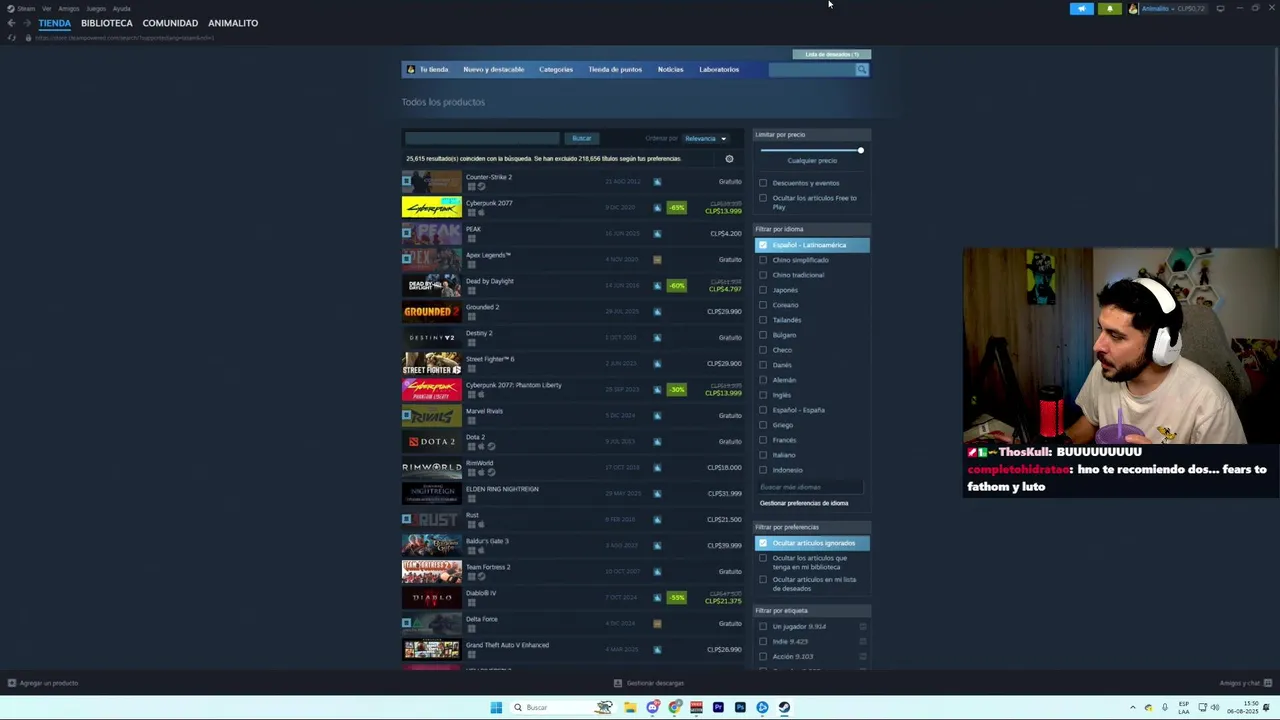Viewport: 1280px width, 720px height.
Task: Open the Tu tienda menu
Action: point(434,70)
